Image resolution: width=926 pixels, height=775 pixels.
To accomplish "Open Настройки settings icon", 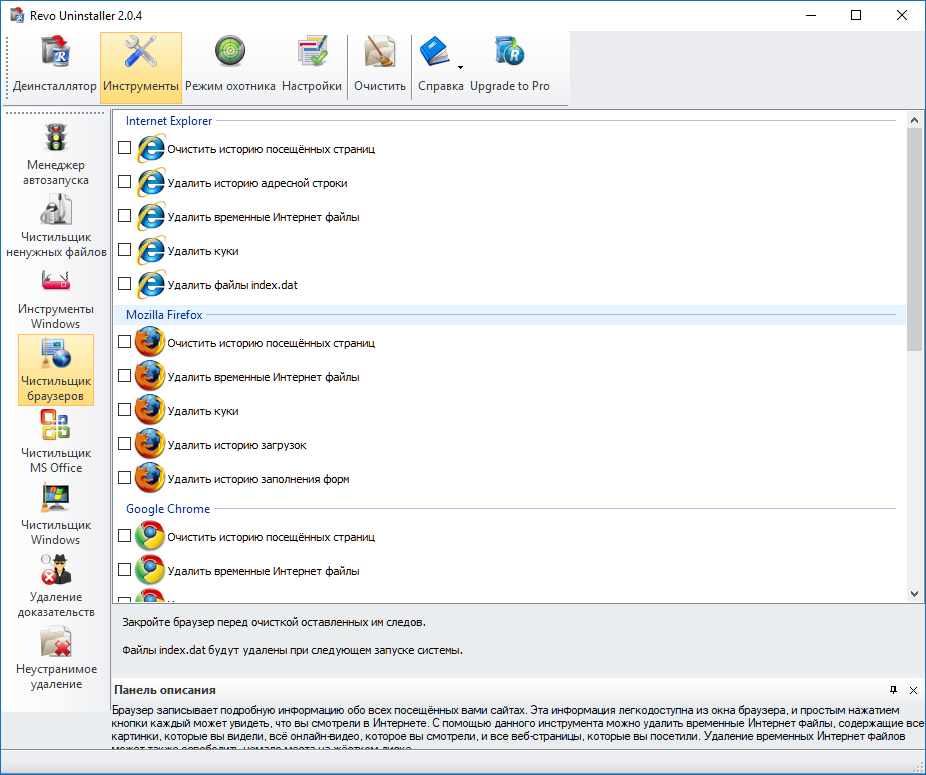I will pos(312,66).
